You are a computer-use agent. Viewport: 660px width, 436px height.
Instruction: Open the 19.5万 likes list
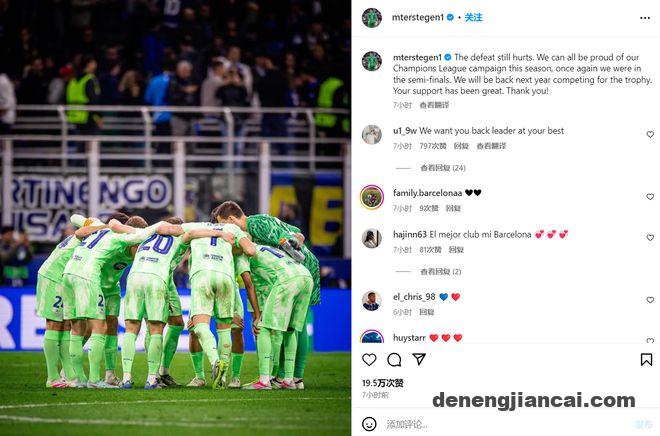click(x=383, y=383)
